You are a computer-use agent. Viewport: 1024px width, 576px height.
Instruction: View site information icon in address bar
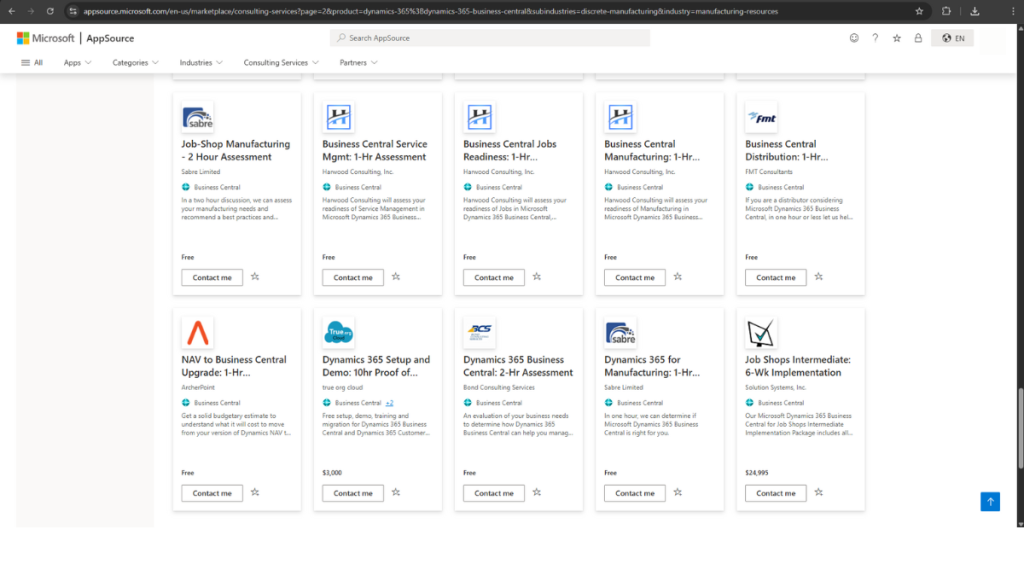[73, 11]
